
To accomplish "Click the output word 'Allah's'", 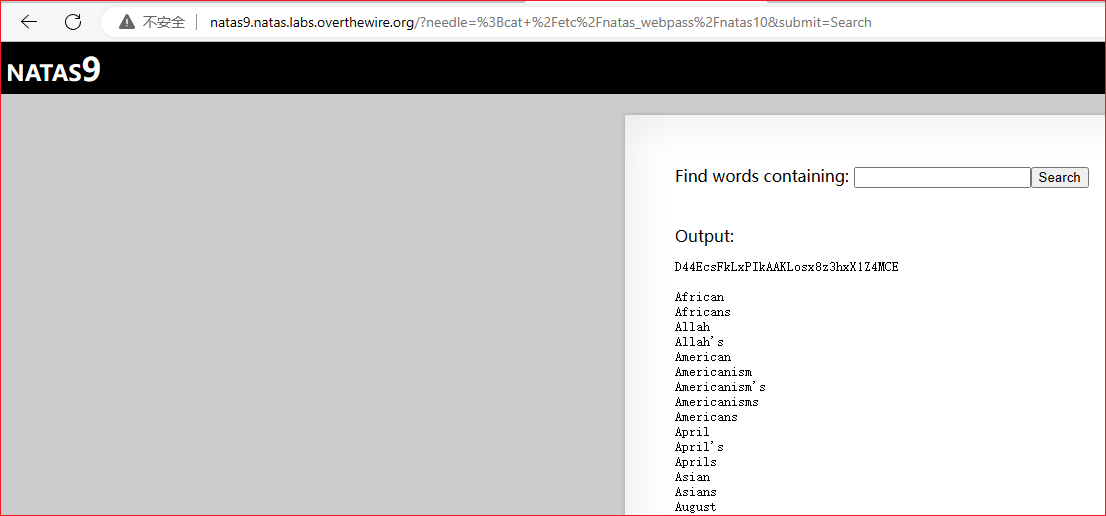I will pos(699,342).
